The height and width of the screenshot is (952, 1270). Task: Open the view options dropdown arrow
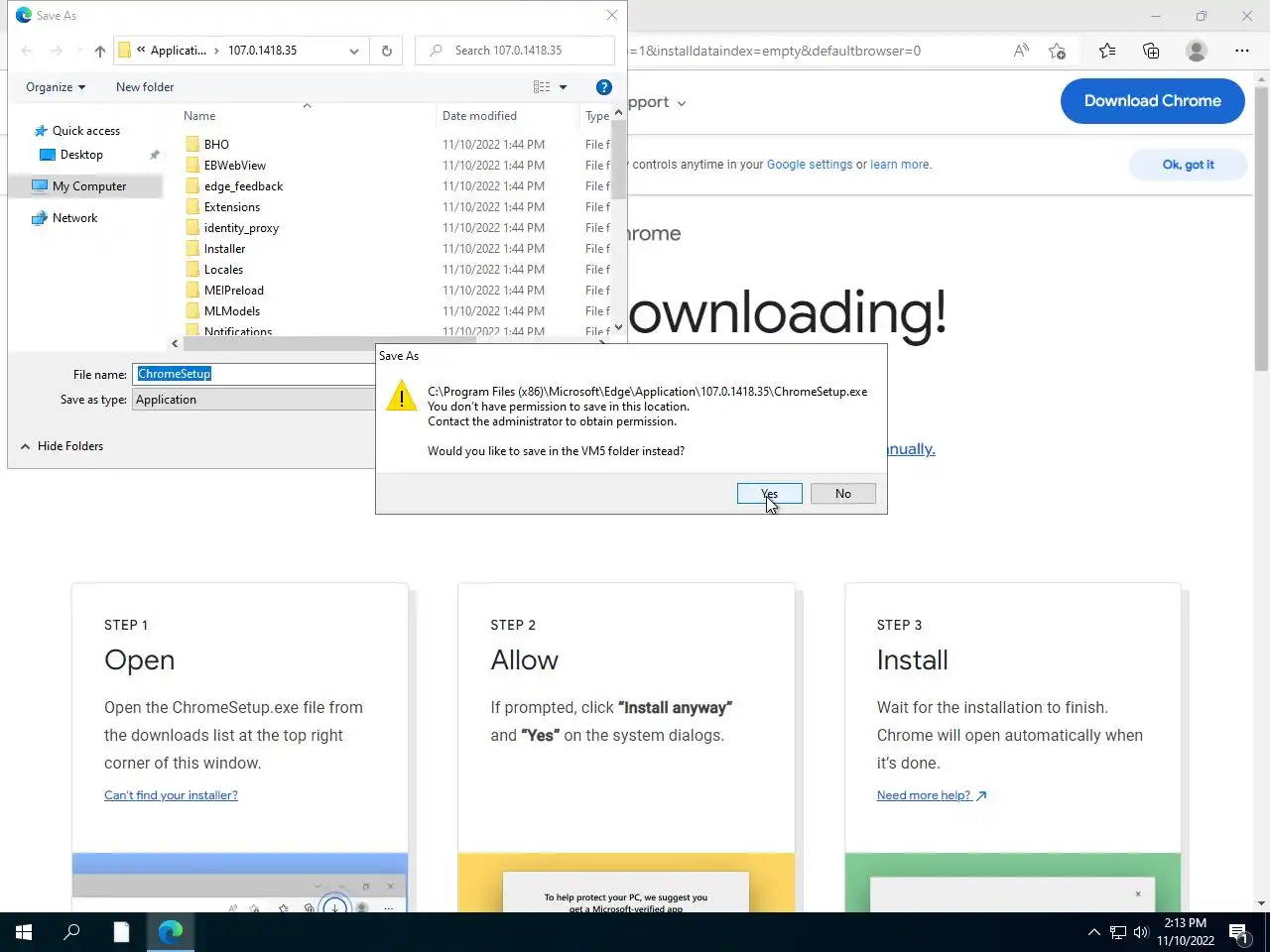563,87
